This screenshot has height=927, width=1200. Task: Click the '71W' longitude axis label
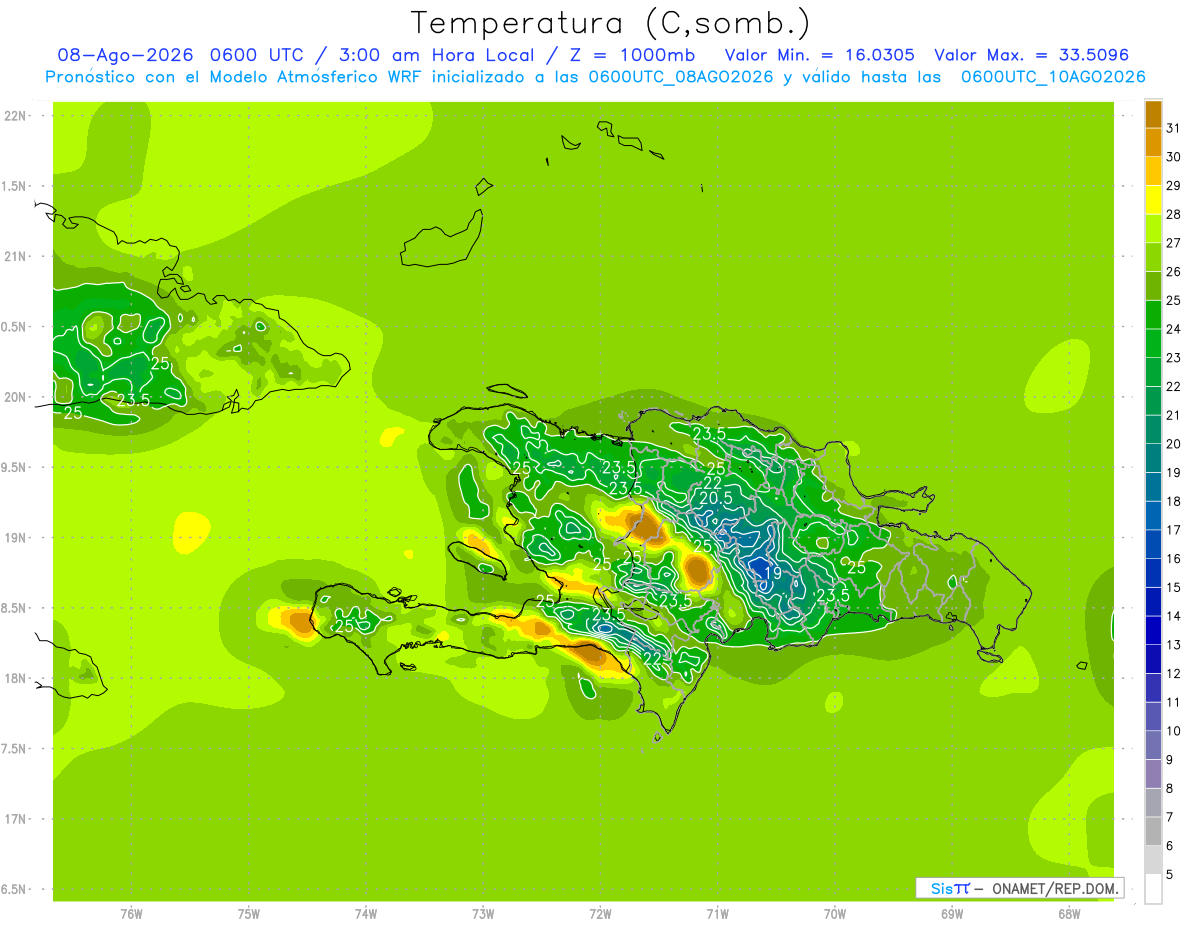tap(717, 914)
